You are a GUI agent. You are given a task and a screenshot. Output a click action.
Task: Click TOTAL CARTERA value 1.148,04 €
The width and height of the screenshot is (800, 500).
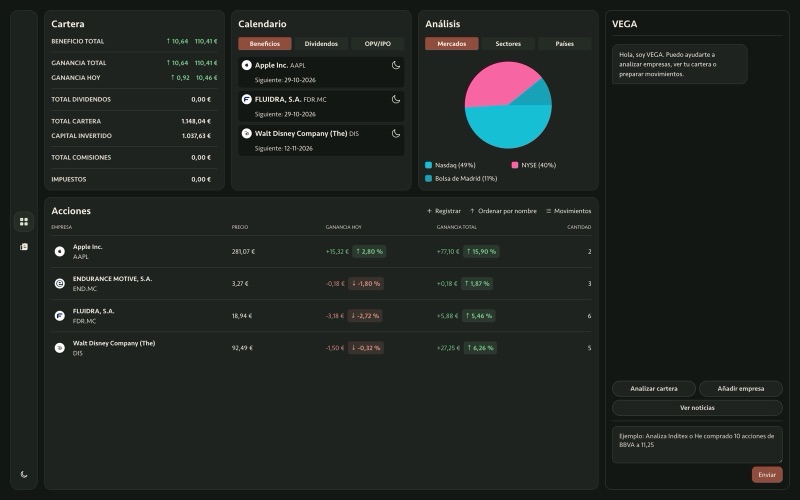click(196, 121)
